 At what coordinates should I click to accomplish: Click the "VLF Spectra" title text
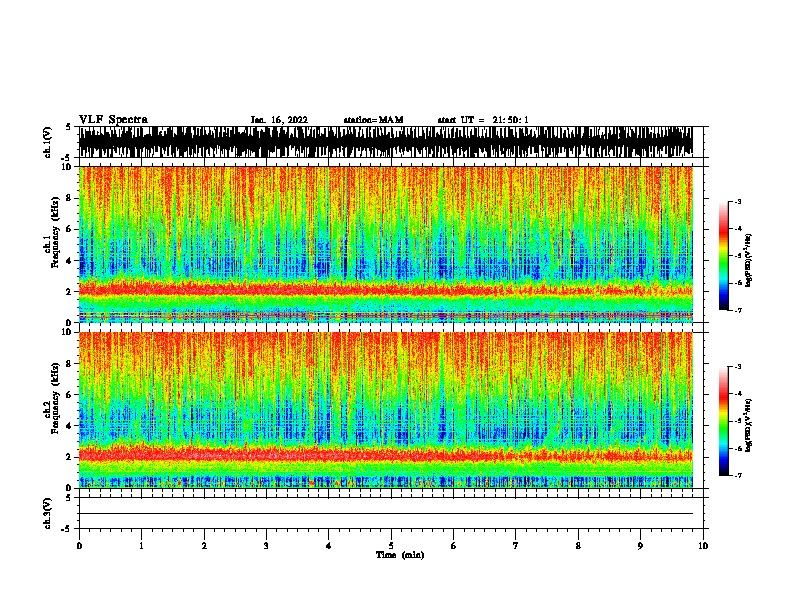coord(113,120)
